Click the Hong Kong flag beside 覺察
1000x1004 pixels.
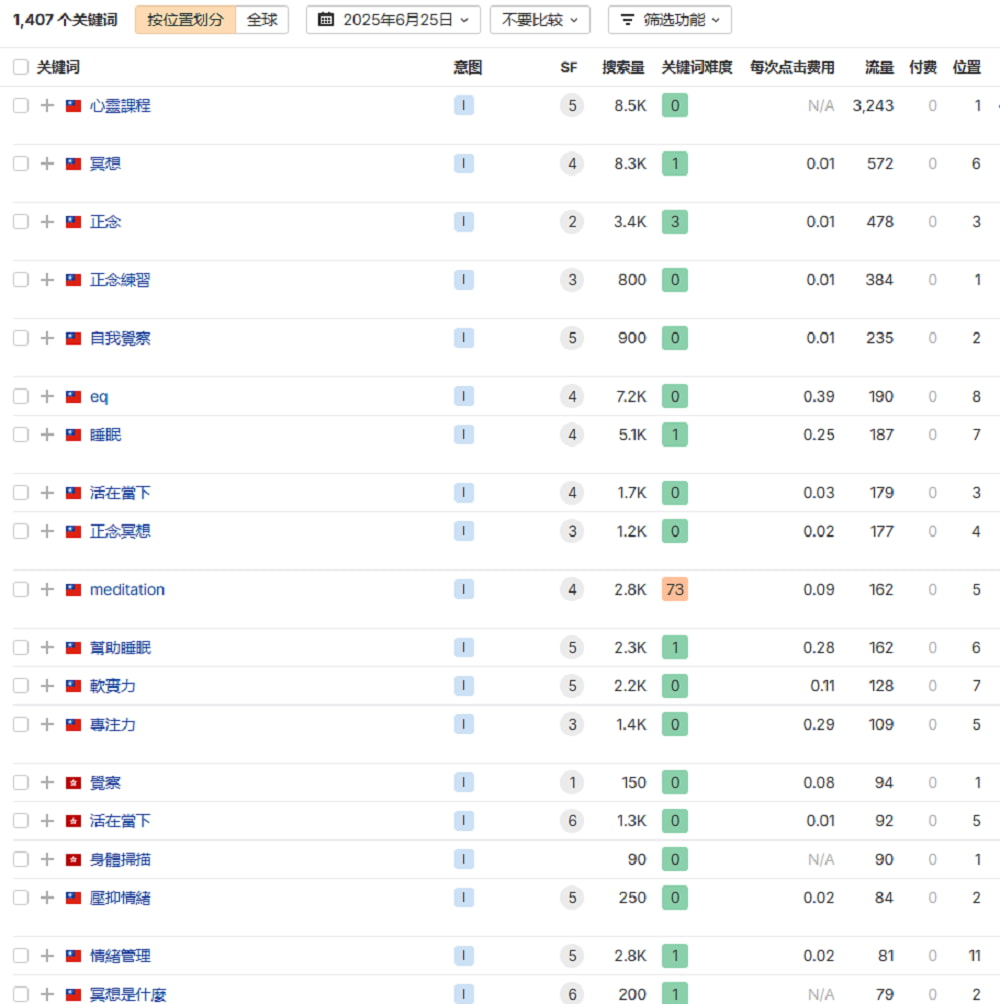(x=74, y=782)
